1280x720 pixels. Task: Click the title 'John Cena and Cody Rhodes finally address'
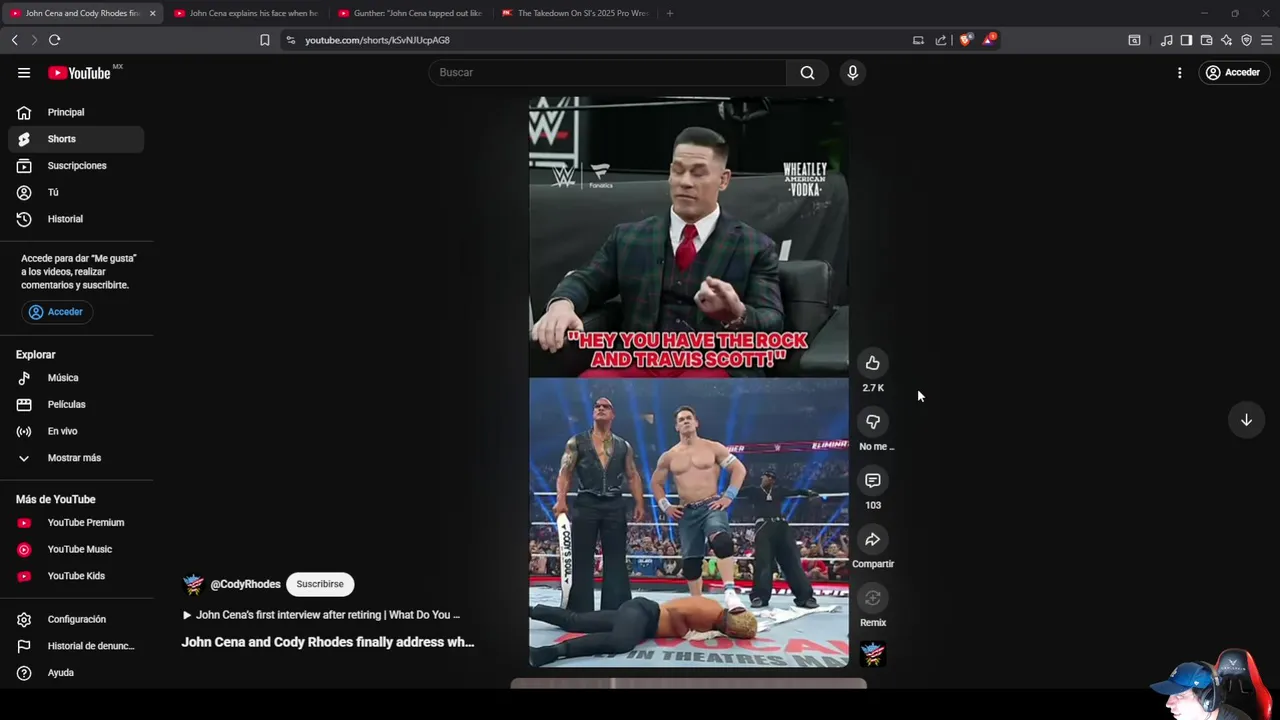point(327,642)
